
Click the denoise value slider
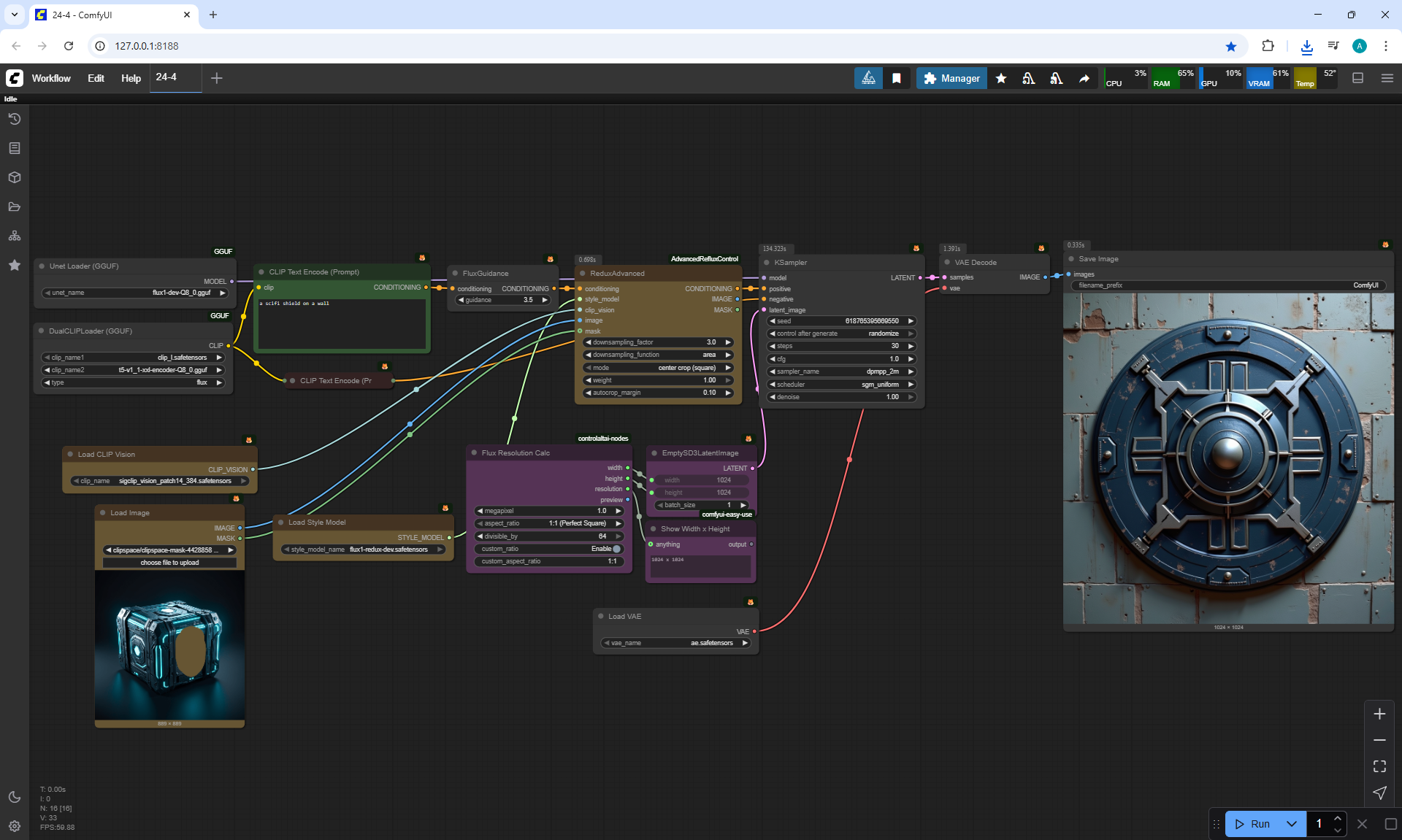(841, 397)
